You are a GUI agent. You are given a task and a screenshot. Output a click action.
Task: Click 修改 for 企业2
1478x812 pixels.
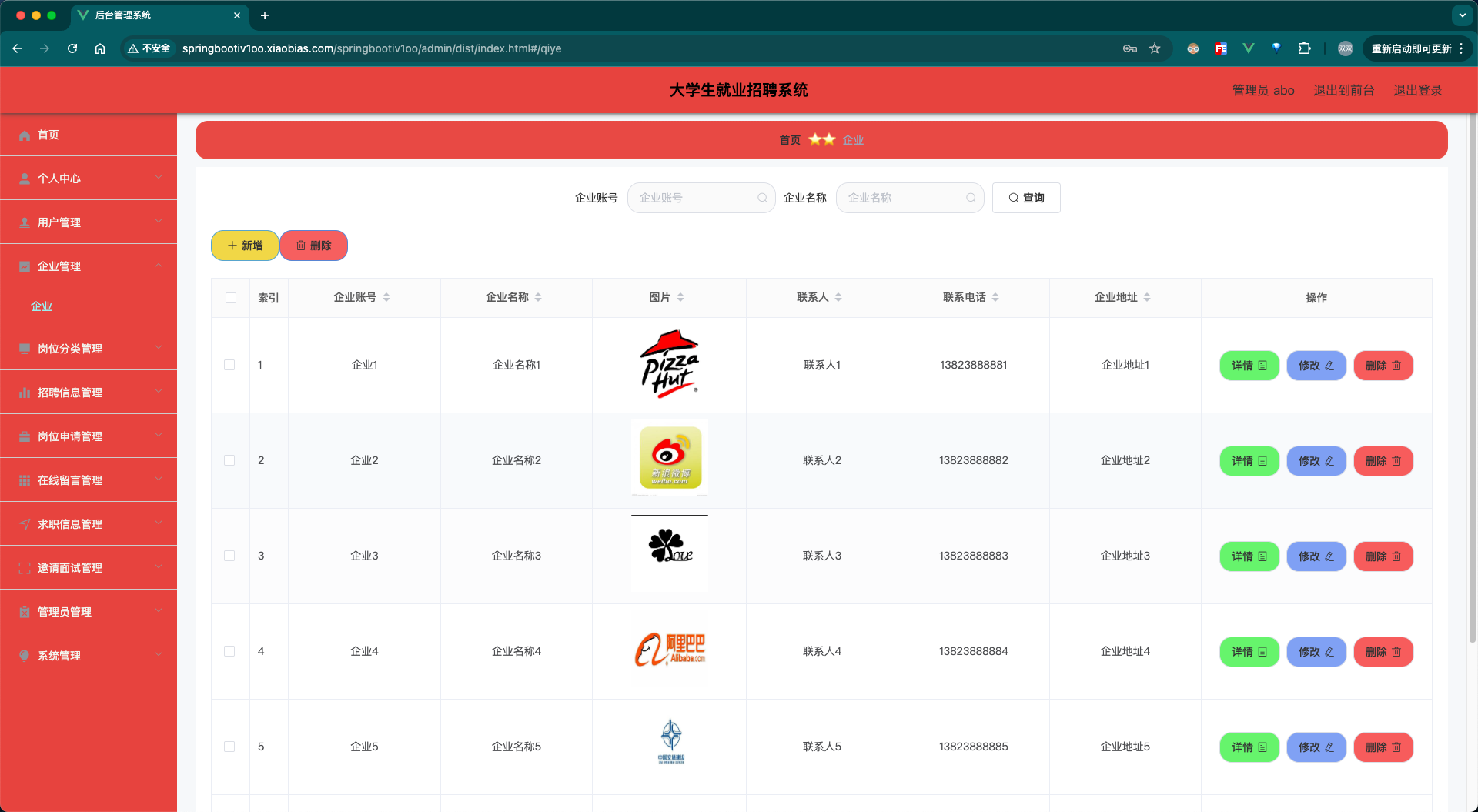point(1316,461)
